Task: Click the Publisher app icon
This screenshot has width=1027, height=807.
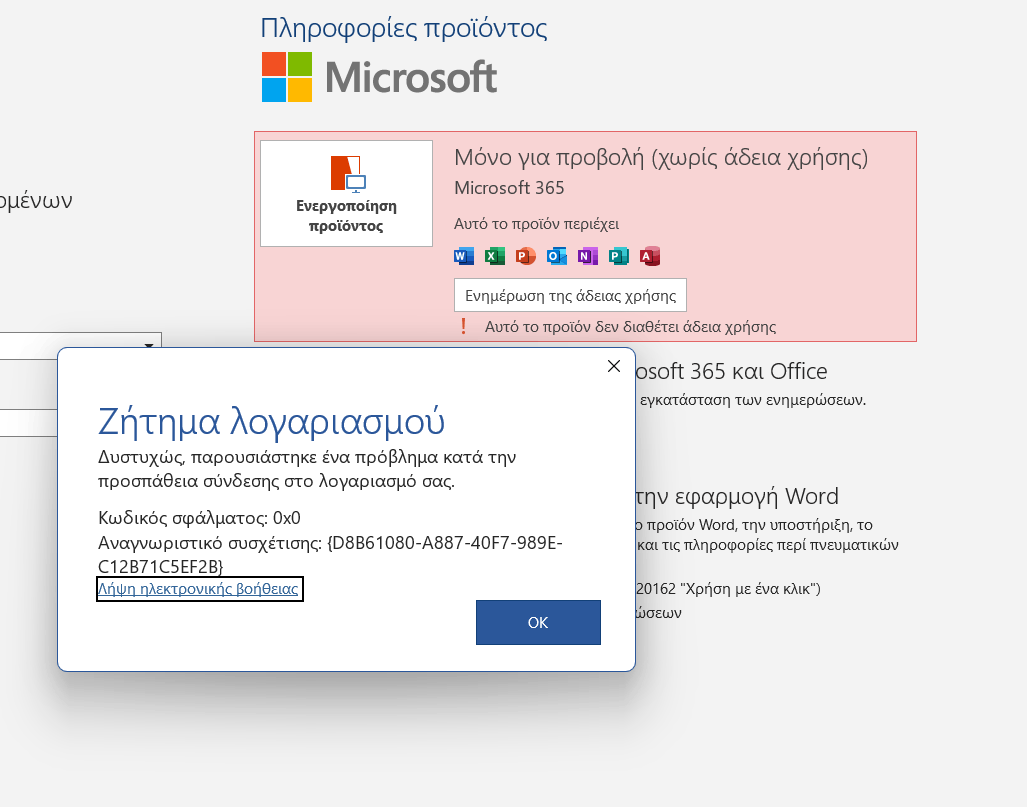Action: coord(618,256)
